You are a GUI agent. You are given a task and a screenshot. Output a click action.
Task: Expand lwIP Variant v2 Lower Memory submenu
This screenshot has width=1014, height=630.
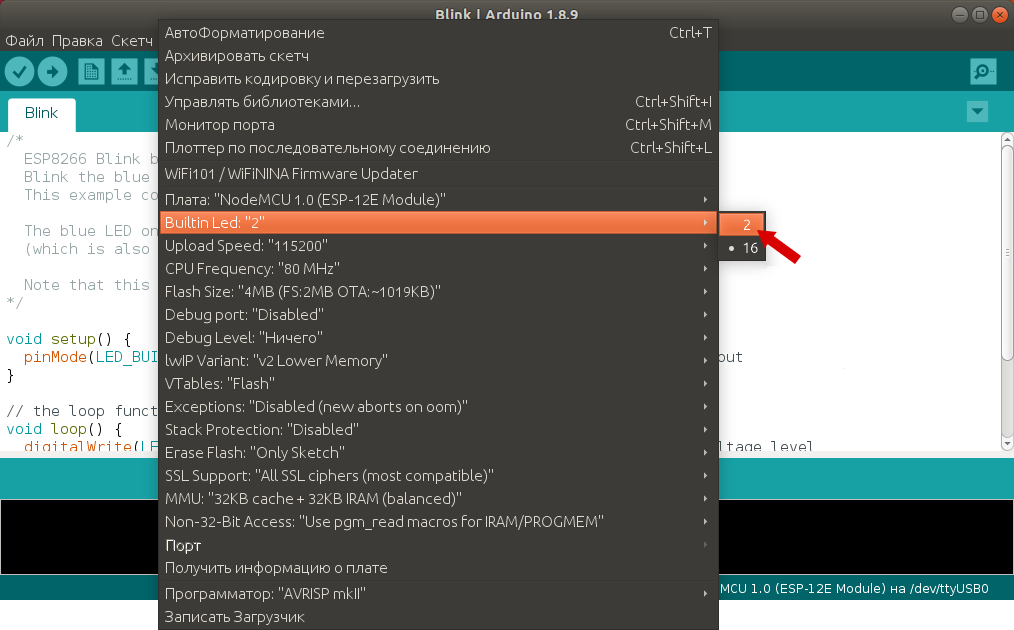tap(438, 361)
